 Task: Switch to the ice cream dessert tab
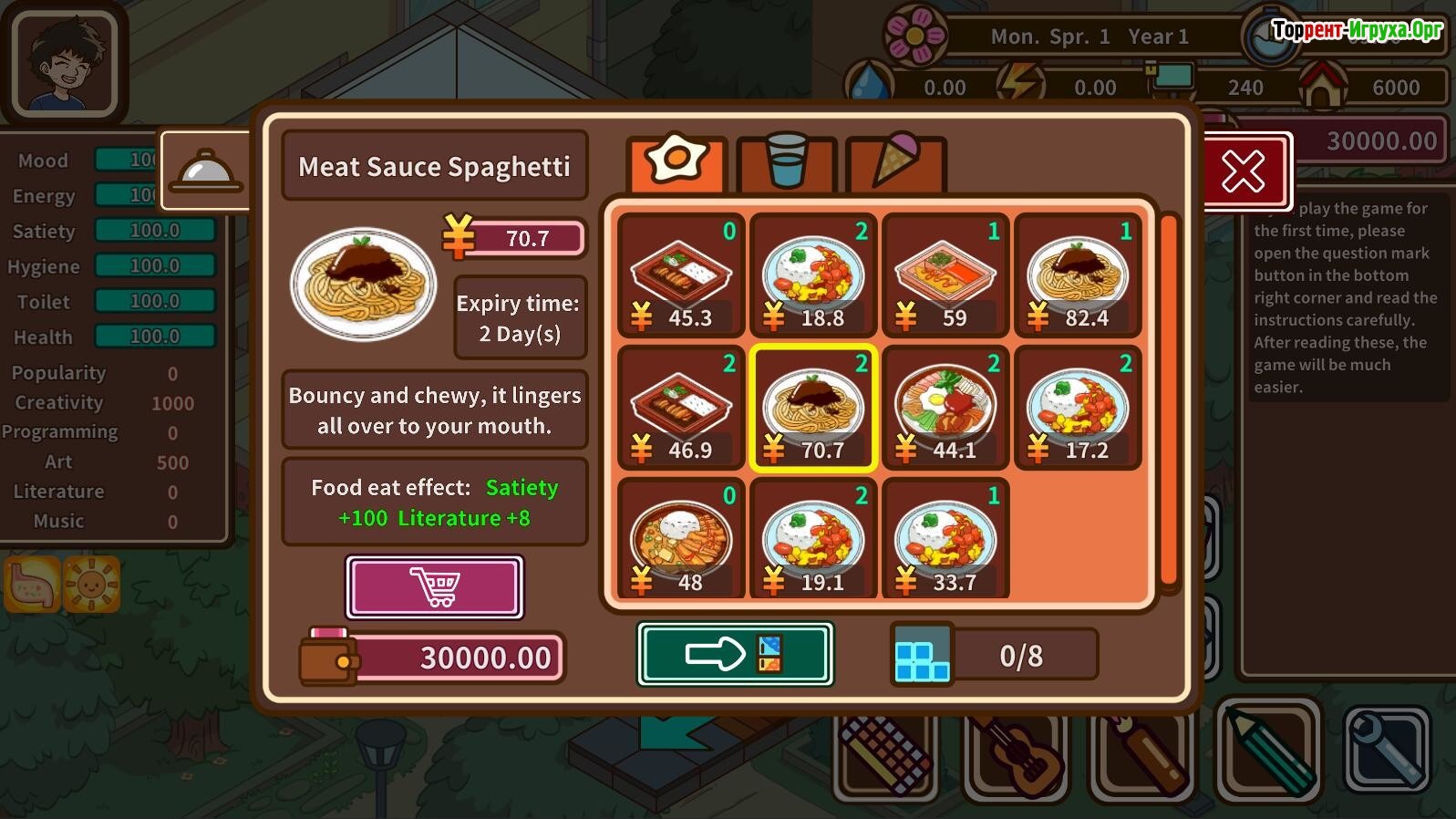pyautogui.click(x=896, y=164)
